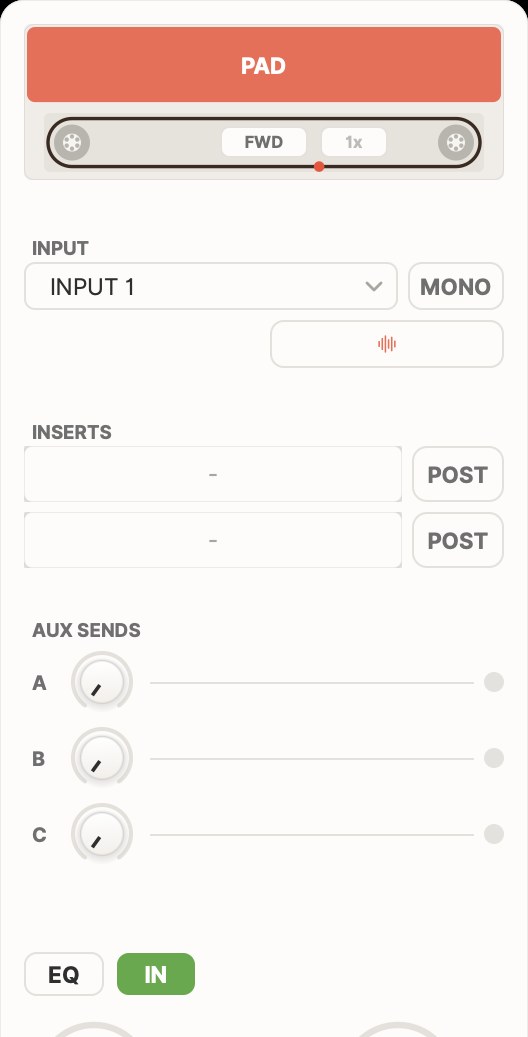Click the 1x tape speed button
The height and width of the screenshot is (1037, 528).
pyautogui.click(x=354, y=142)
